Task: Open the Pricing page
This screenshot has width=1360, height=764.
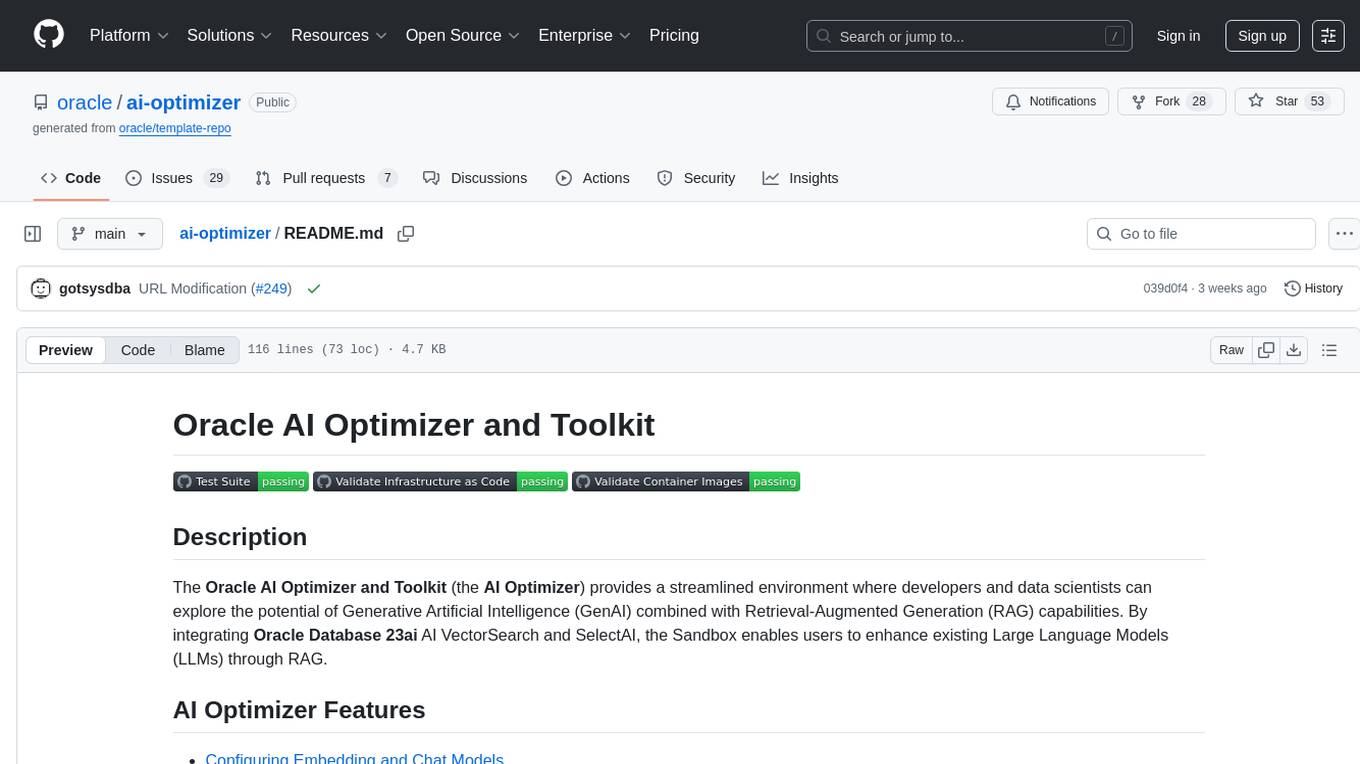Action: pyautogui.click(x=674, y=35)
